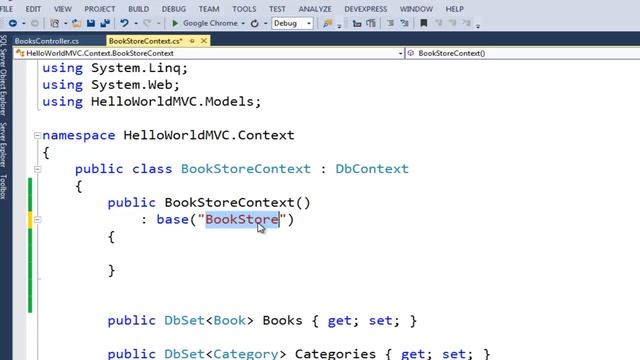Open the PROJECT menu
Image resolution: width=640 pixels, height=360 pixels.
[100, 9]
